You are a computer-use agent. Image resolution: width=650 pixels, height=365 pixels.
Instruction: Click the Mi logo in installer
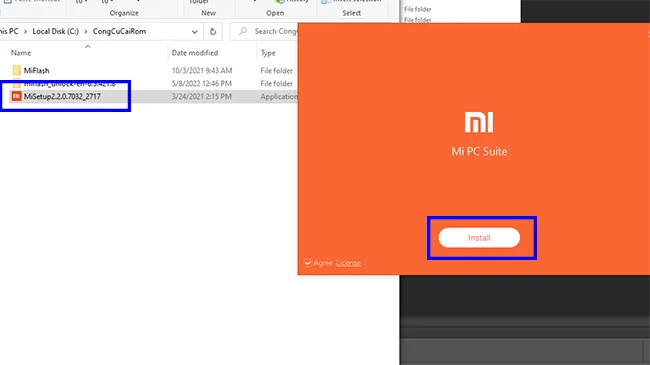(x=479, y=122)
